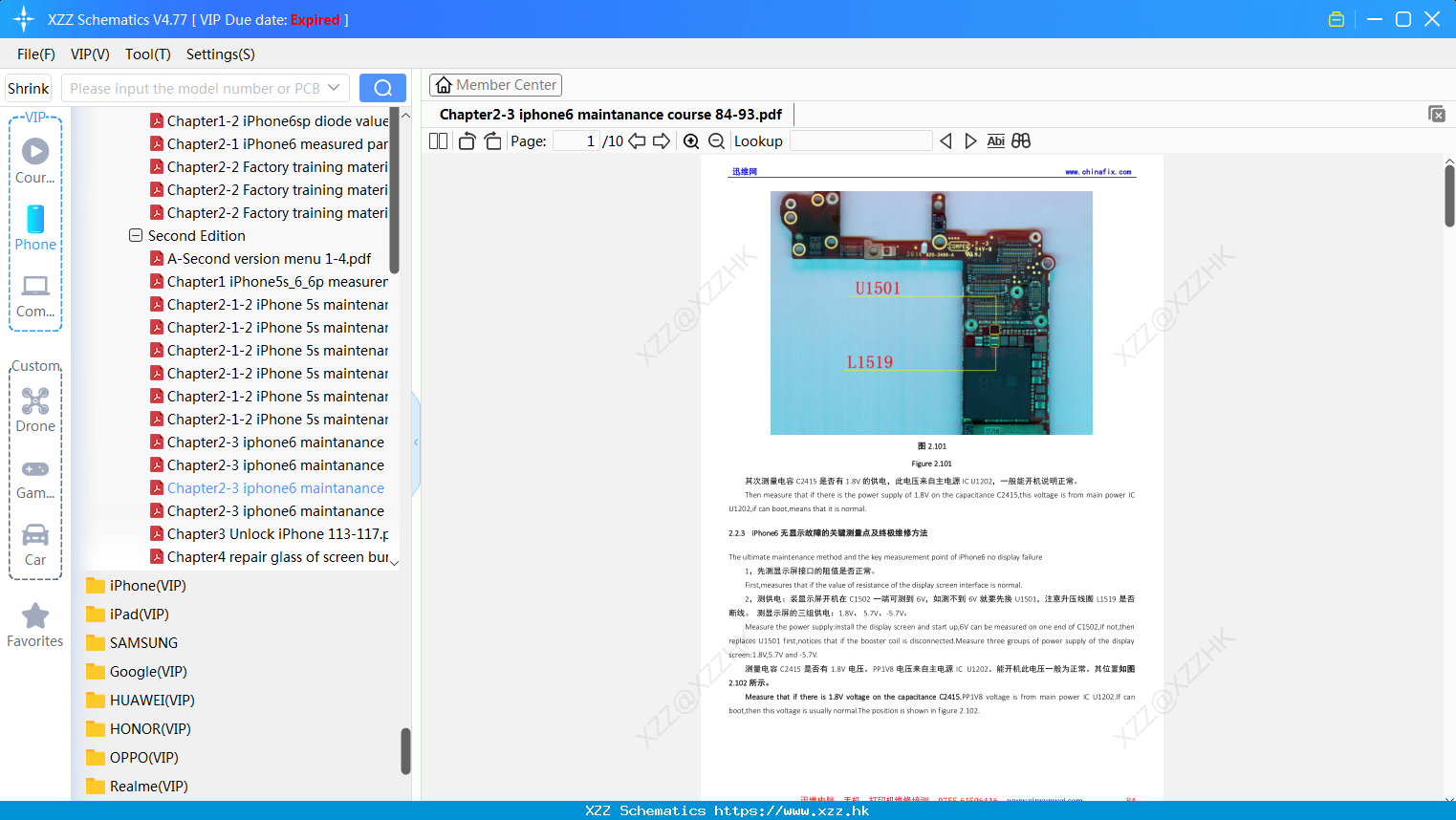The width and height of the screenshot is (1456, 820).
Task: Open the File(F) menu
Action: click(36, 54)
